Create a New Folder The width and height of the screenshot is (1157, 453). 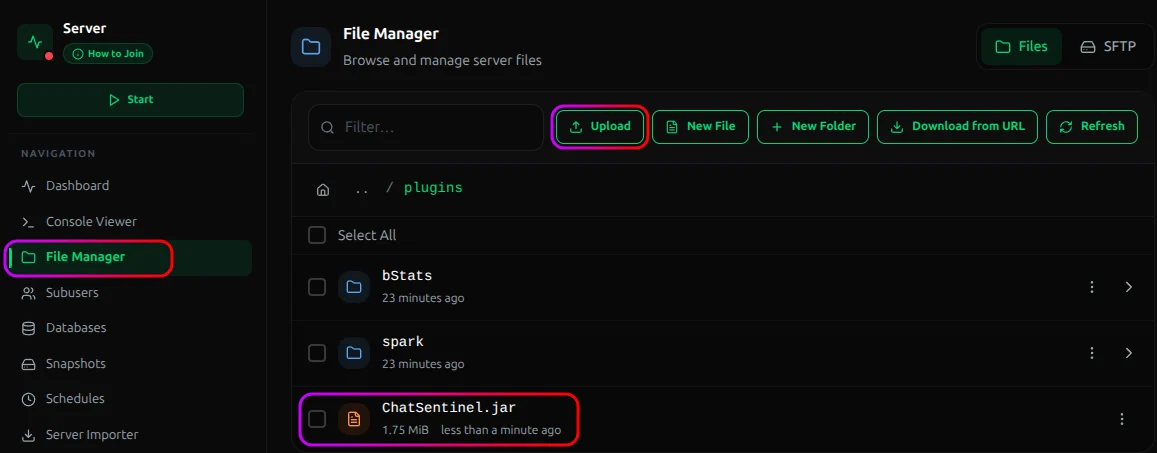(x=813, y=126)
